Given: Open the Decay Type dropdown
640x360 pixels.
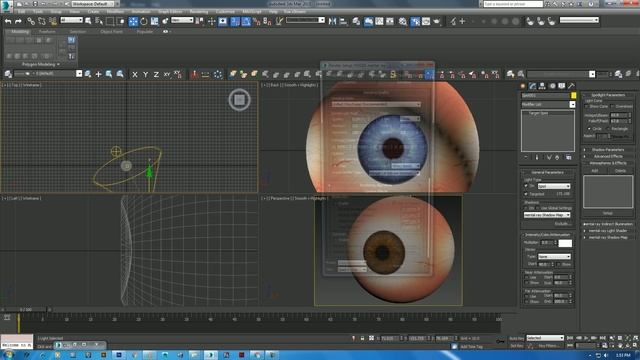Looking at the screenshot, I should (x=554, y=257).
